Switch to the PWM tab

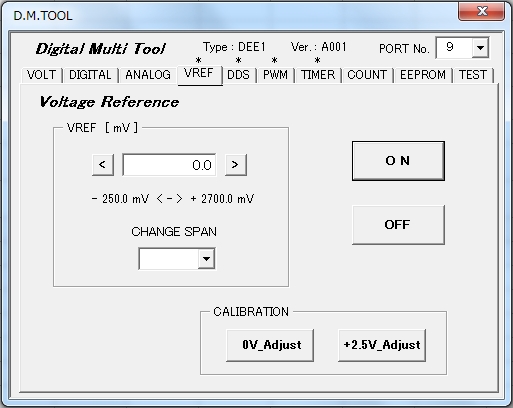click(275, 75)
